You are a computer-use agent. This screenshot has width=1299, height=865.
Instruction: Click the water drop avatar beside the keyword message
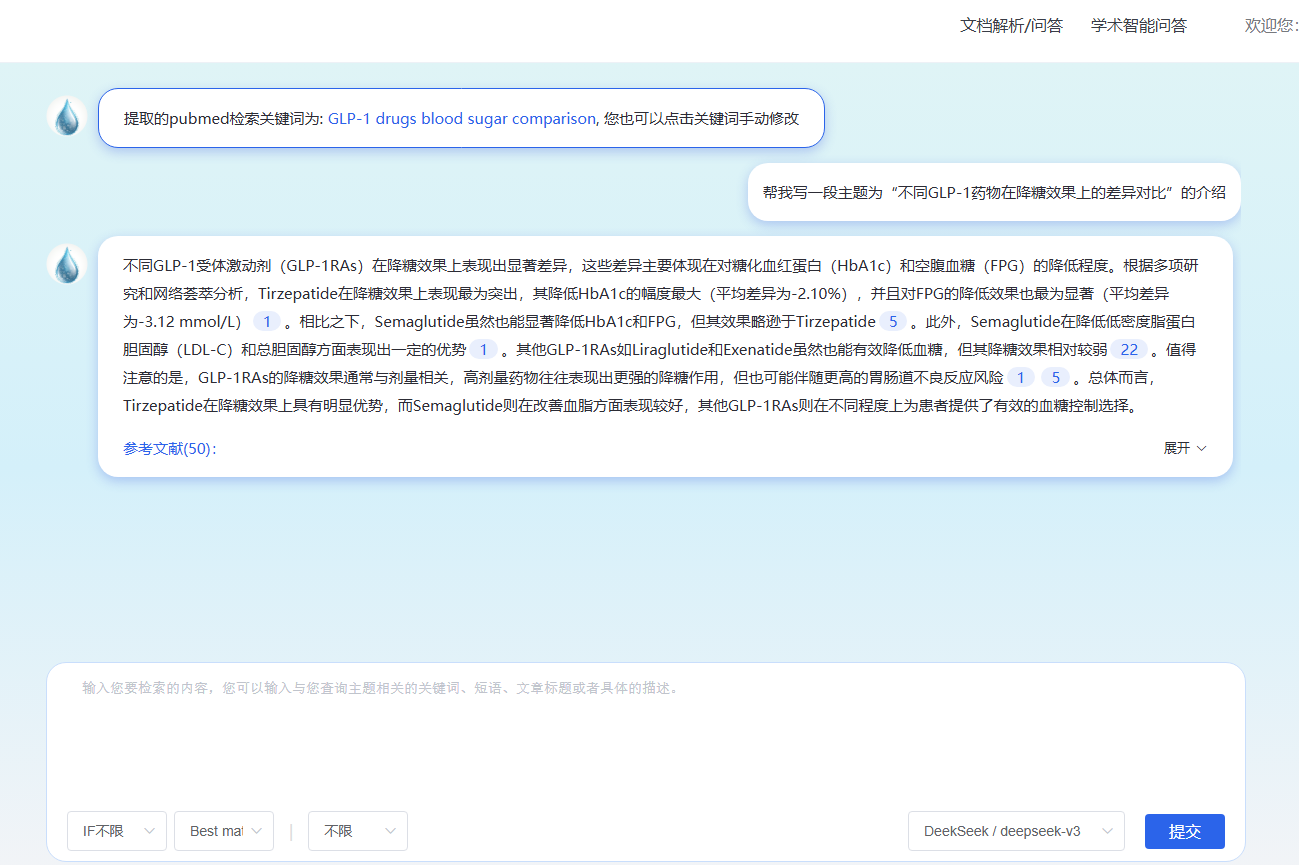click(x=67, y=117)
